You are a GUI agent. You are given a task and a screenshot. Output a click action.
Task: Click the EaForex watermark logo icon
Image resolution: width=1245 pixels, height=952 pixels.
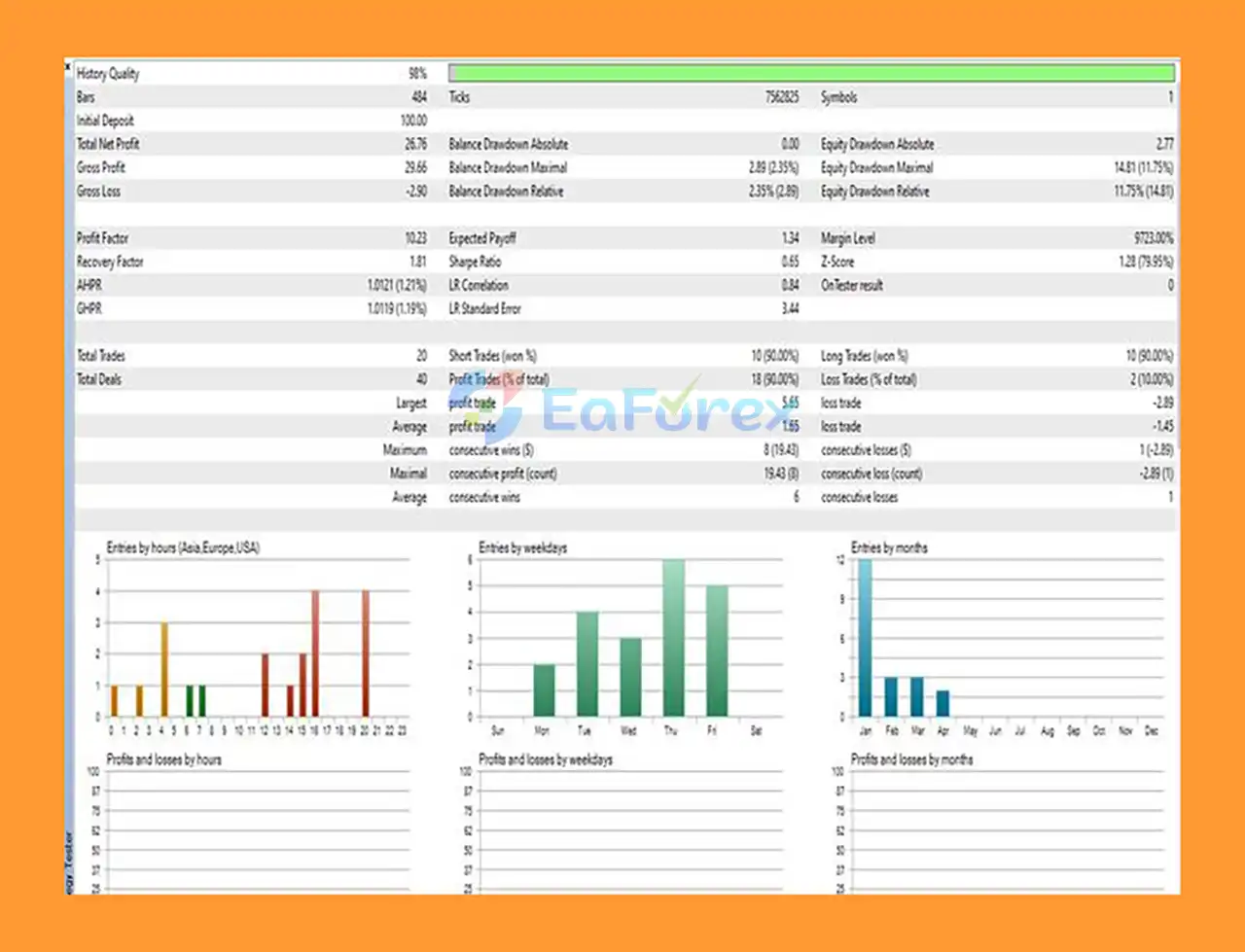(484, 409)
